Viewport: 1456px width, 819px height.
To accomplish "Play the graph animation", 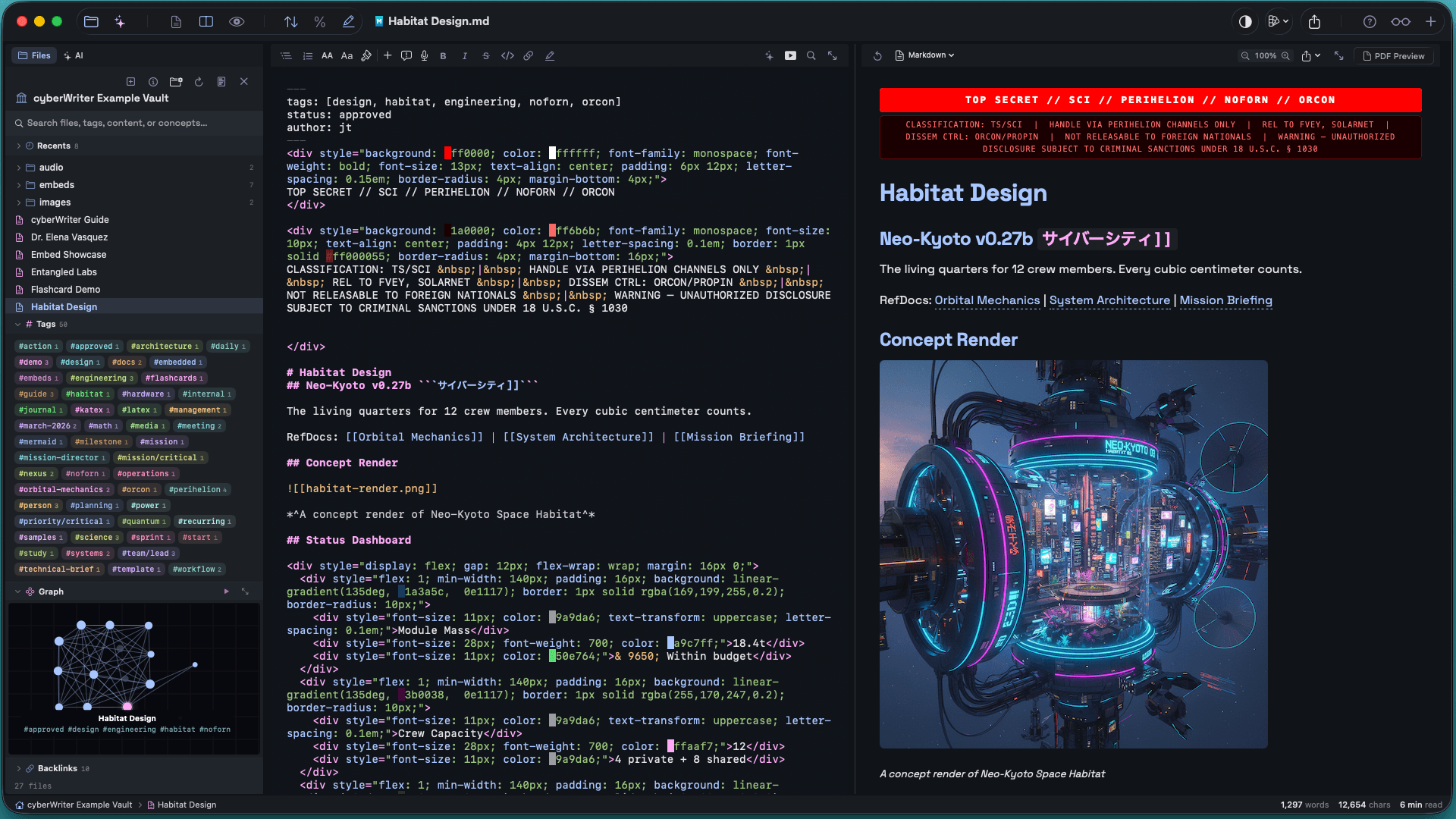I will [x=226, y=591].
